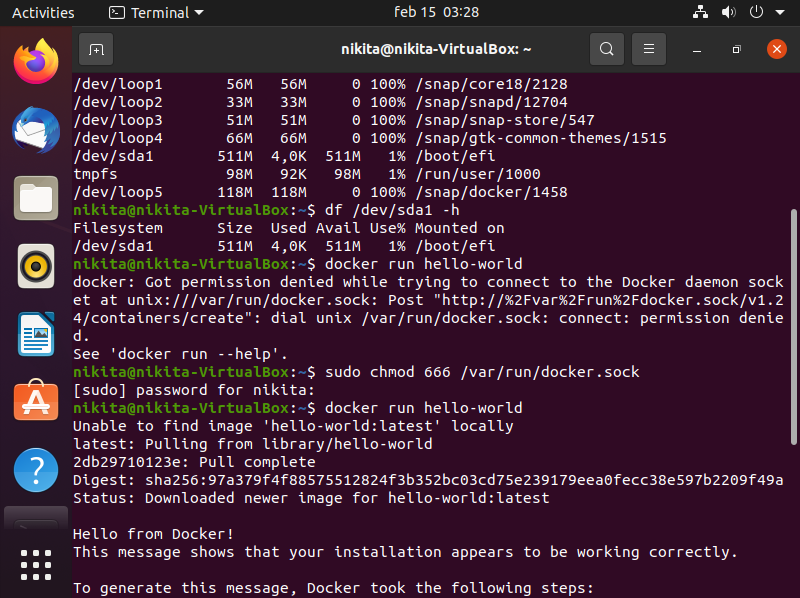This screenshot has width=800, height=598.
Task: Open the Files manager in the dock
Action: pos(36,198)
